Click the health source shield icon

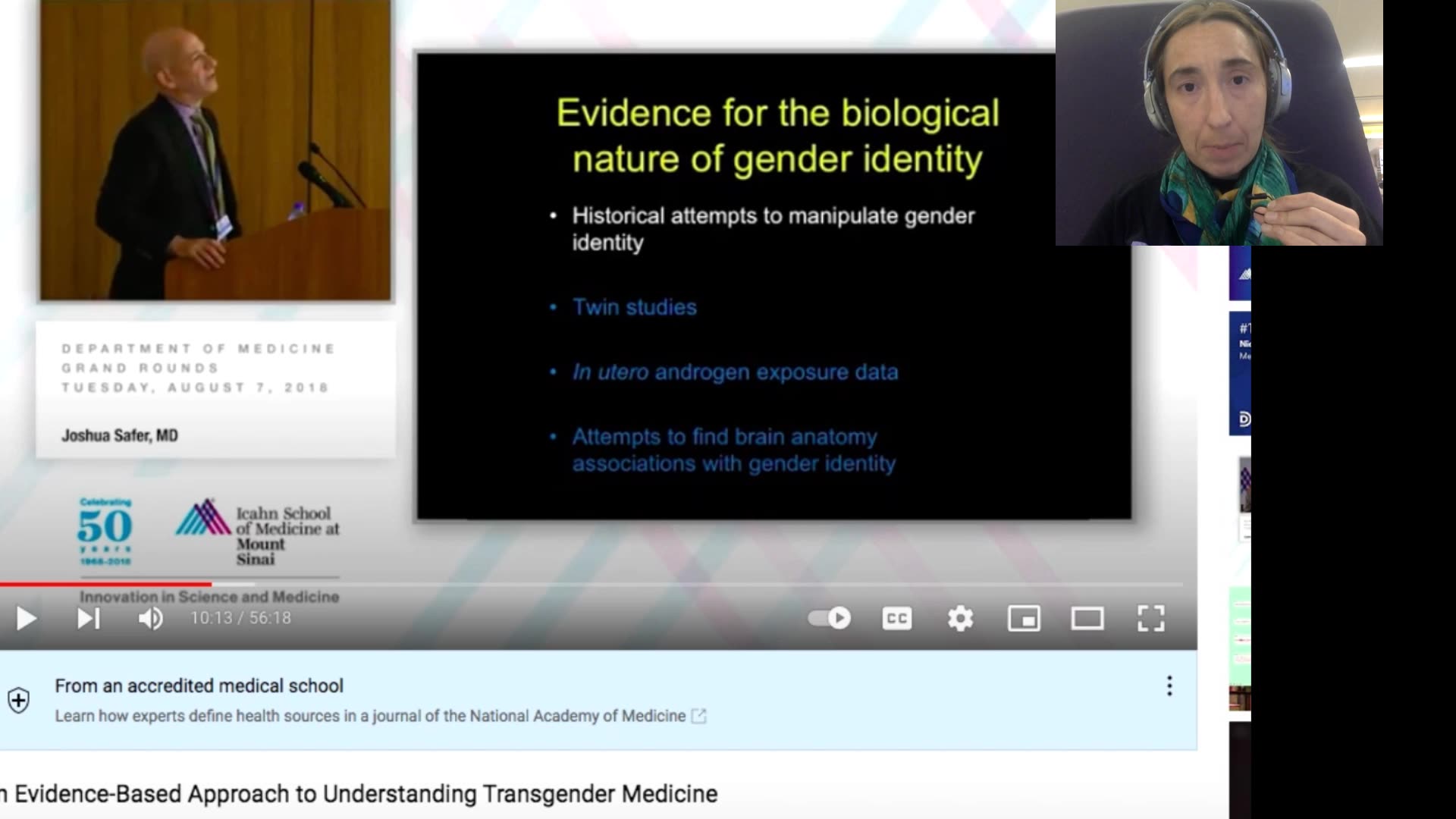point(19,700)
